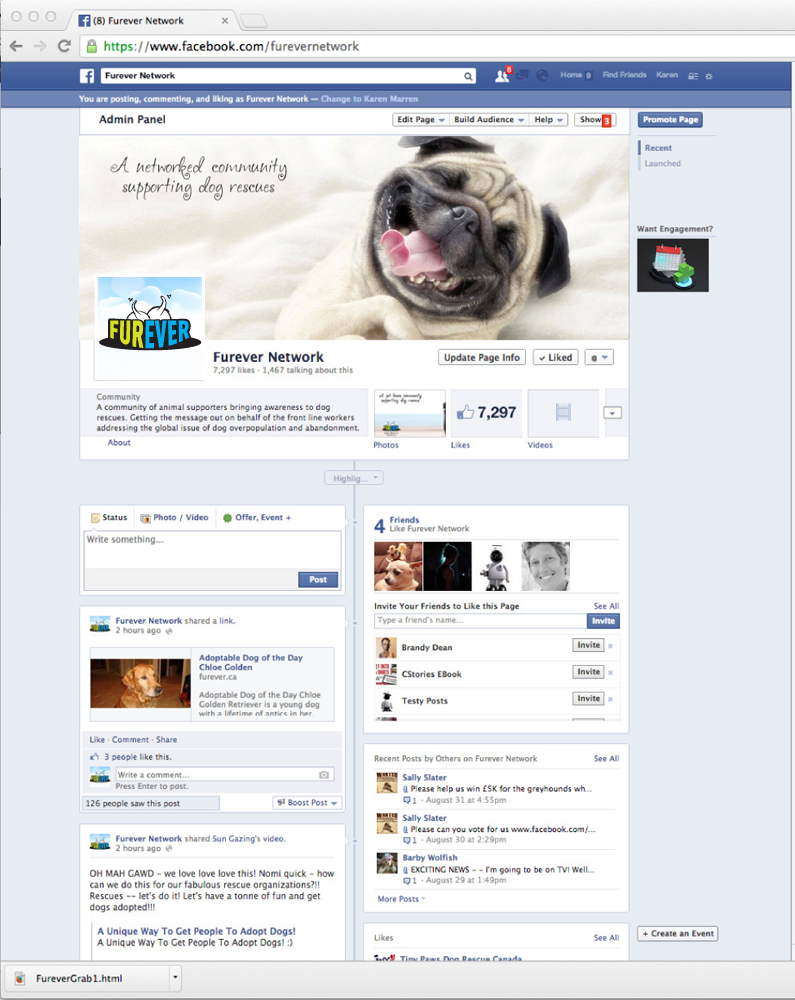Click the Type a friend's name field
795x1000 pixels.
point(481,621)
